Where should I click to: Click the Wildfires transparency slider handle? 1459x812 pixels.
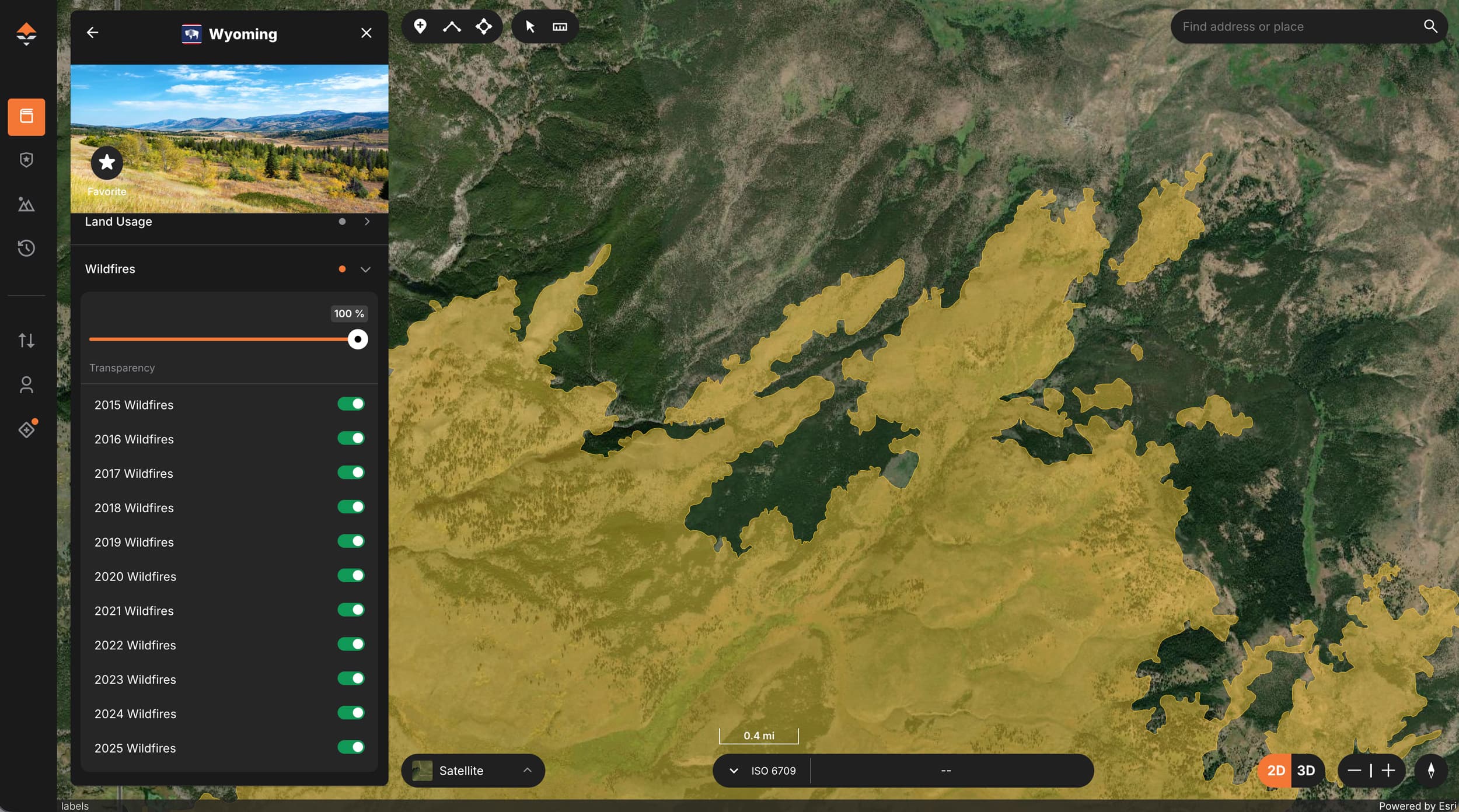coord(358,339)
